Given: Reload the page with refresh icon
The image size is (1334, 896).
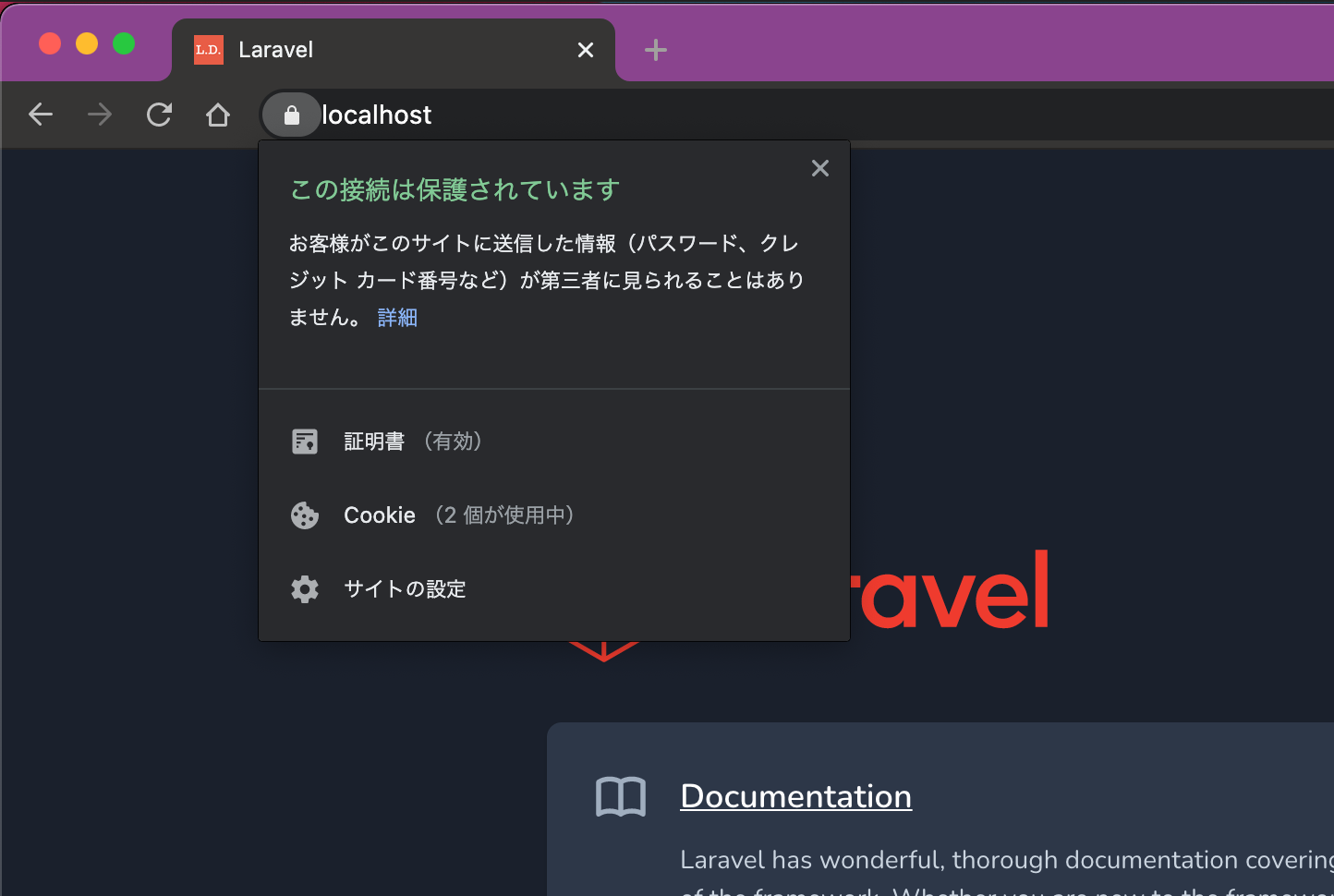Looking at the screenshot, I should pos(159,115).
